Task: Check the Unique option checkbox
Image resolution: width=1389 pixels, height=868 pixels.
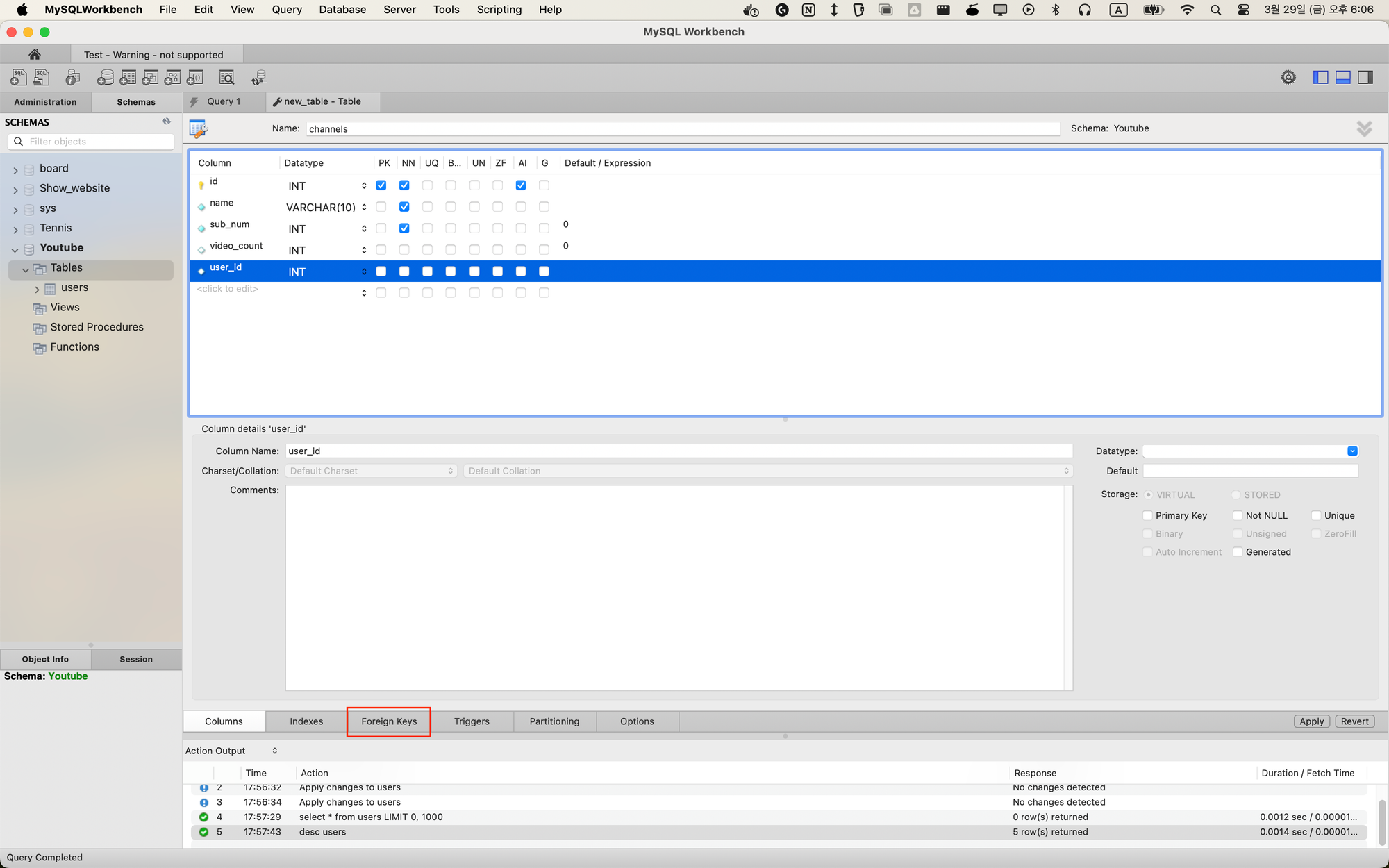Action: pyautogui.click(x=1316, y=515)
